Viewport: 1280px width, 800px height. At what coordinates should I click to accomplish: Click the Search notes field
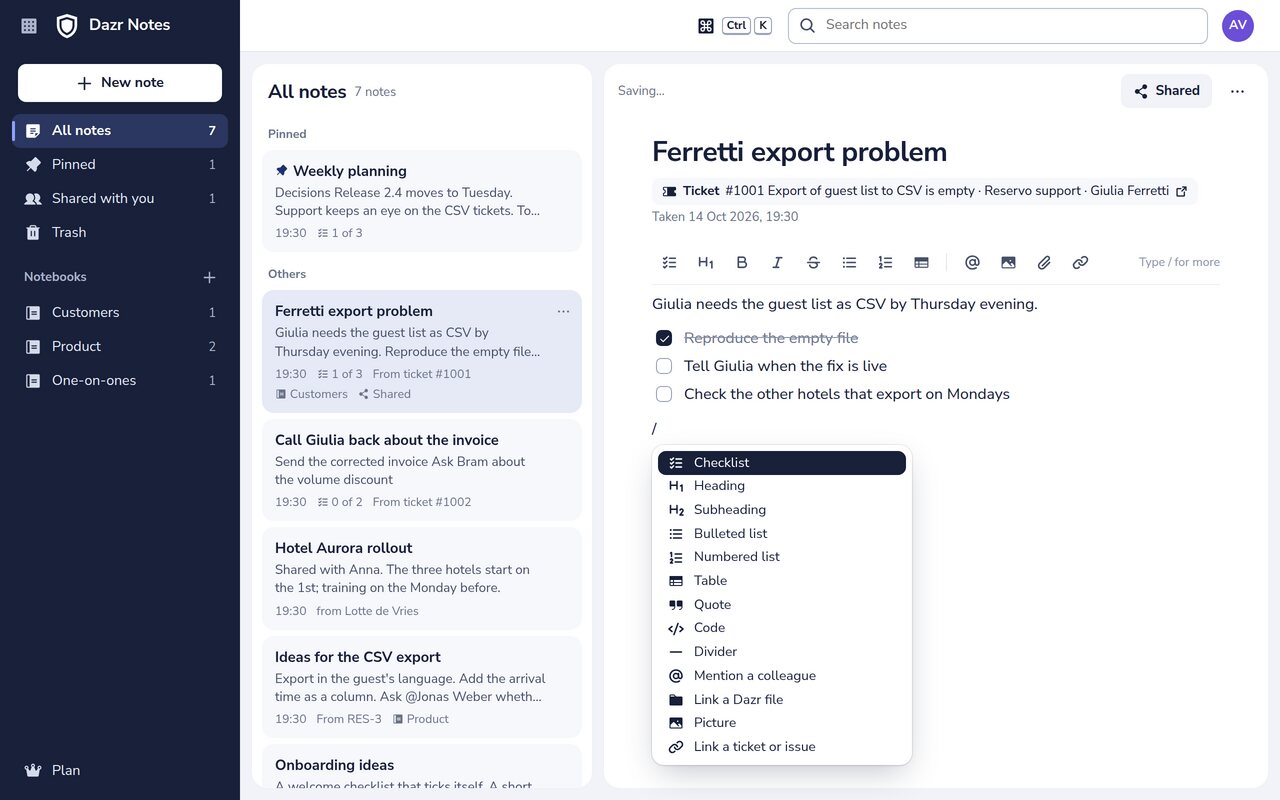point(998,26)
